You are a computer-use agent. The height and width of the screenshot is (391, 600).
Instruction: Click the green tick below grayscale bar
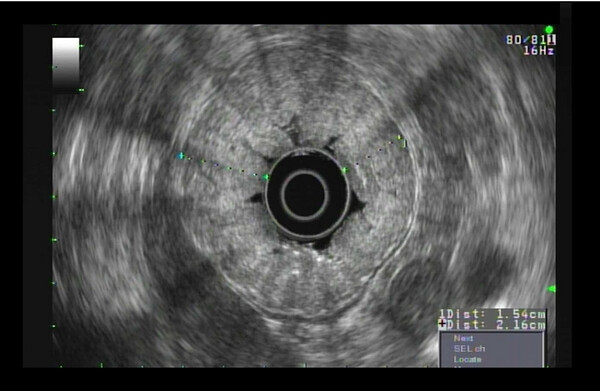(x=82, y=90)
